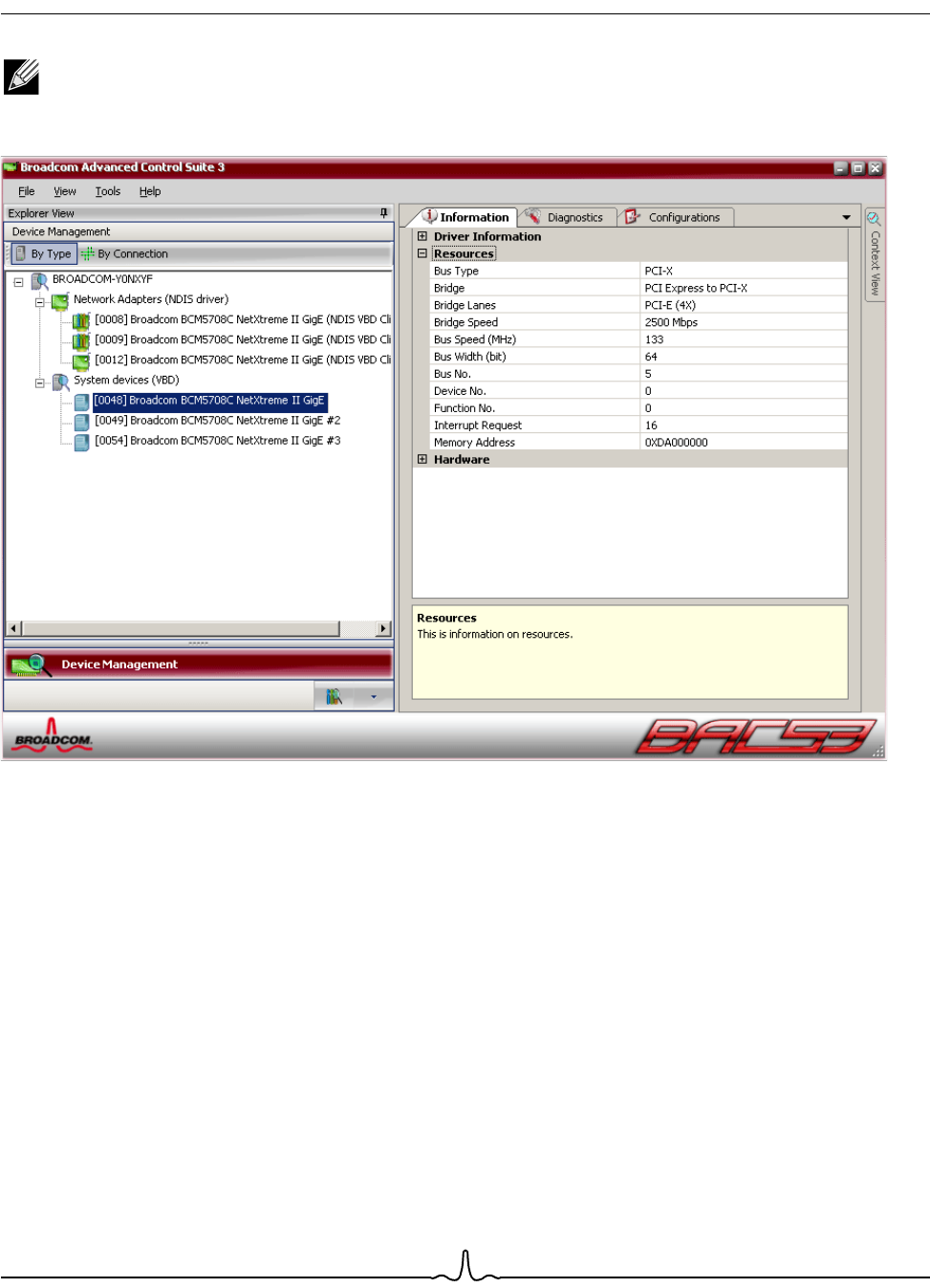930x1288 pixels.
Task: Collapse the BROADCOM-Y0NXYF host node
Action: click(x=18, y=282)
